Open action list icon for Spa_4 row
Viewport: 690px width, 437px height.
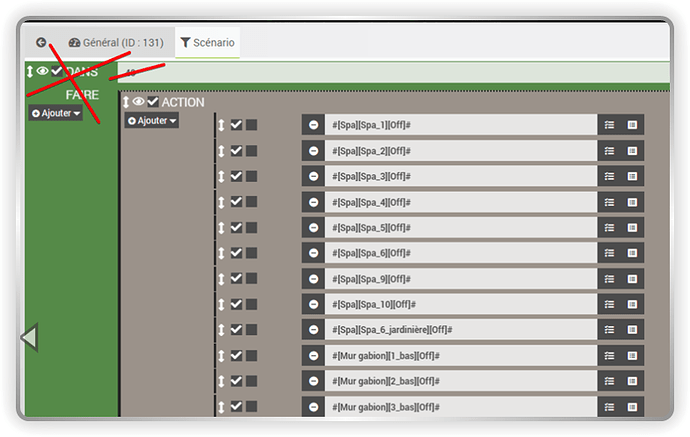tap(609, 202)
